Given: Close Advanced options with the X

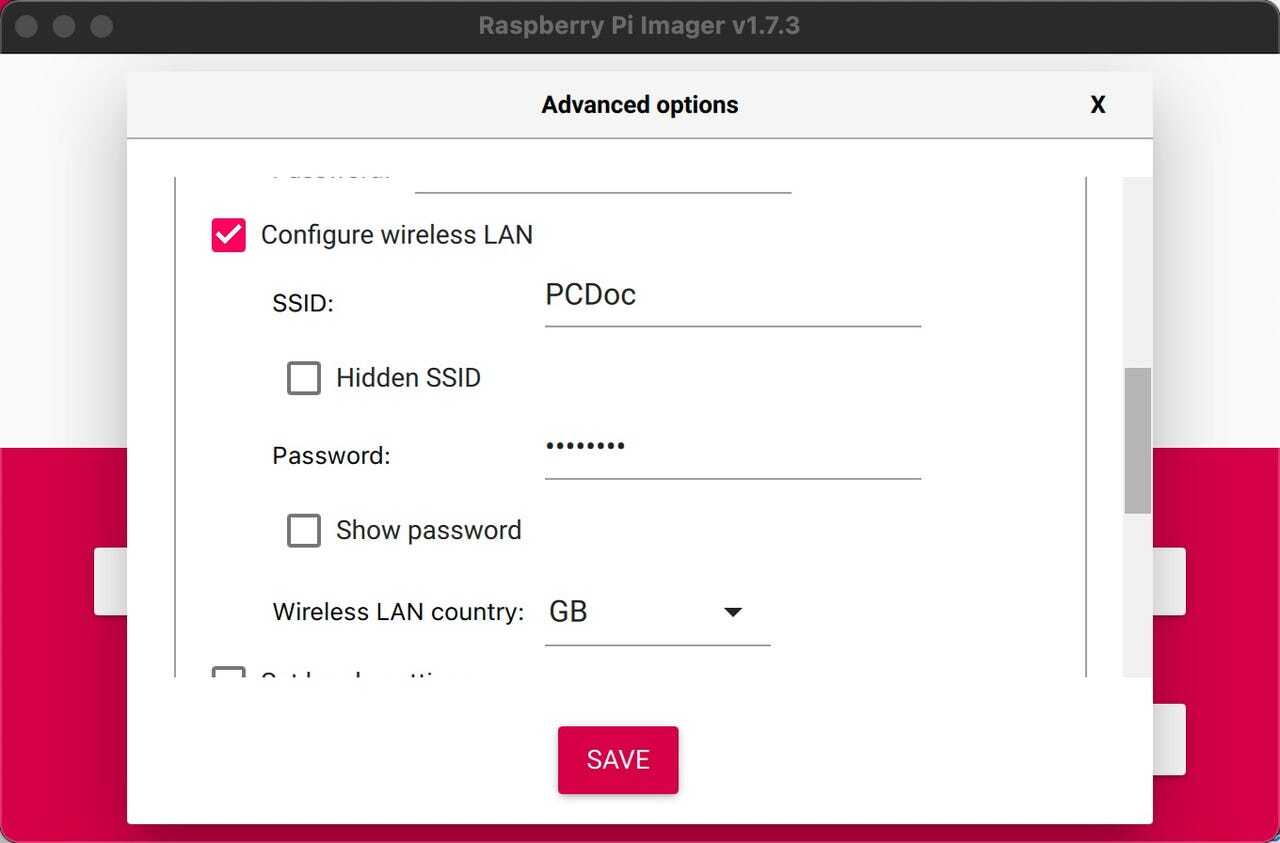Looking at the screenshot, I should click(x=1097, y=105).
